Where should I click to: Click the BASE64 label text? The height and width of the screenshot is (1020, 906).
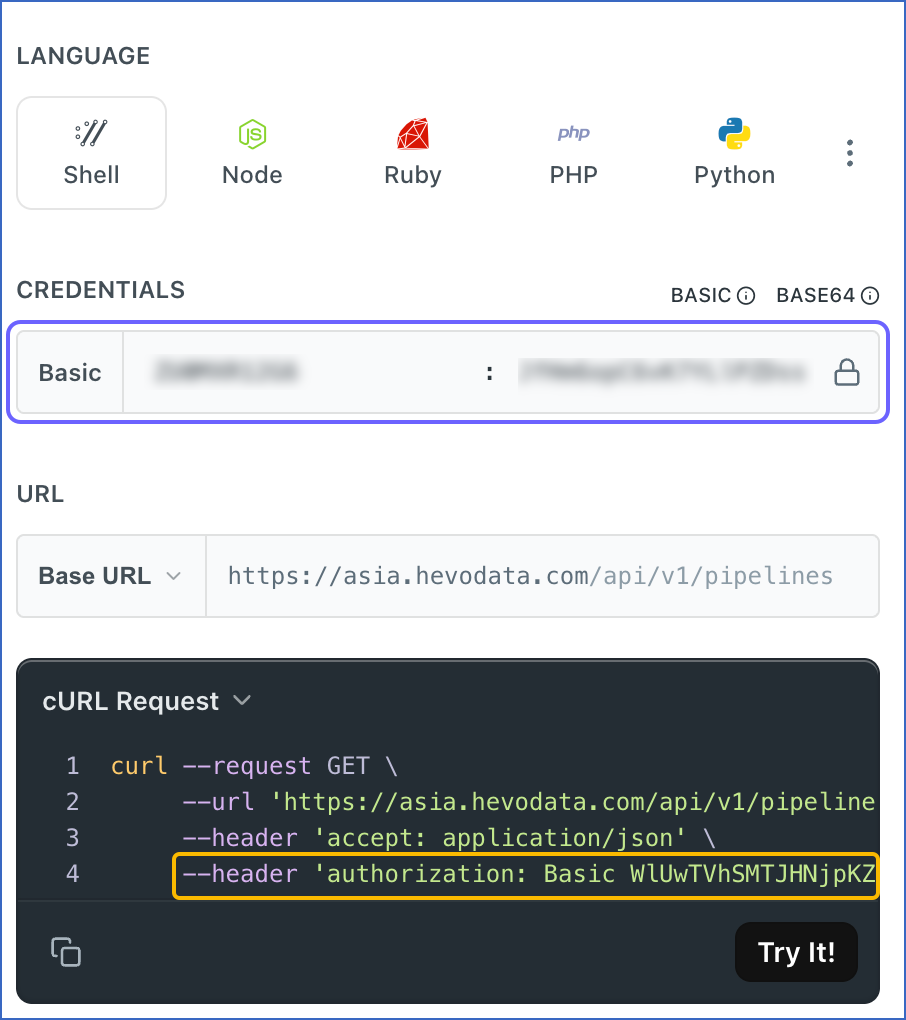point(816,296)
